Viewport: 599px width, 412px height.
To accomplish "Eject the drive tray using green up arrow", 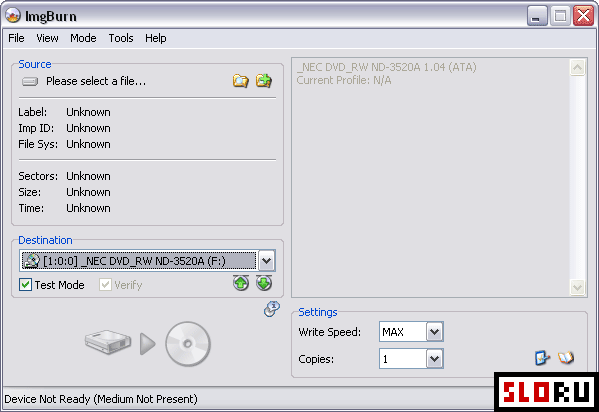I will [241, 283].
